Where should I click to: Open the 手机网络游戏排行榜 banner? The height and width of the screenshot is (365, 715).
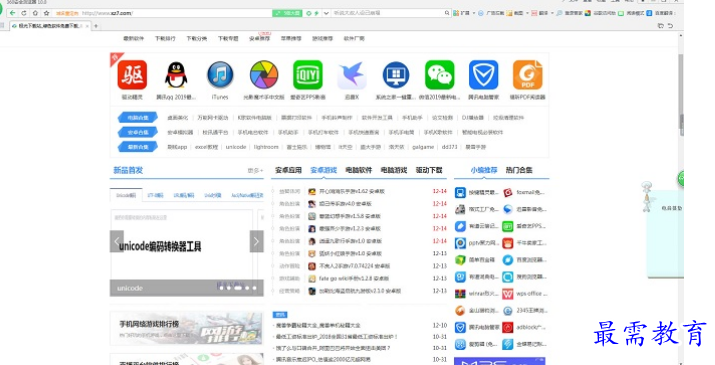tap(187, 328)
